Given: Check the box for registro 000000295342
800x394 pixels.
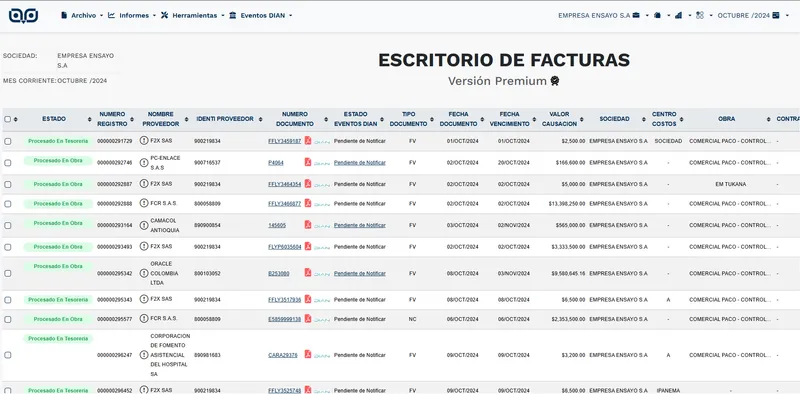Looking at the screenshot, I should pos(8,274).
